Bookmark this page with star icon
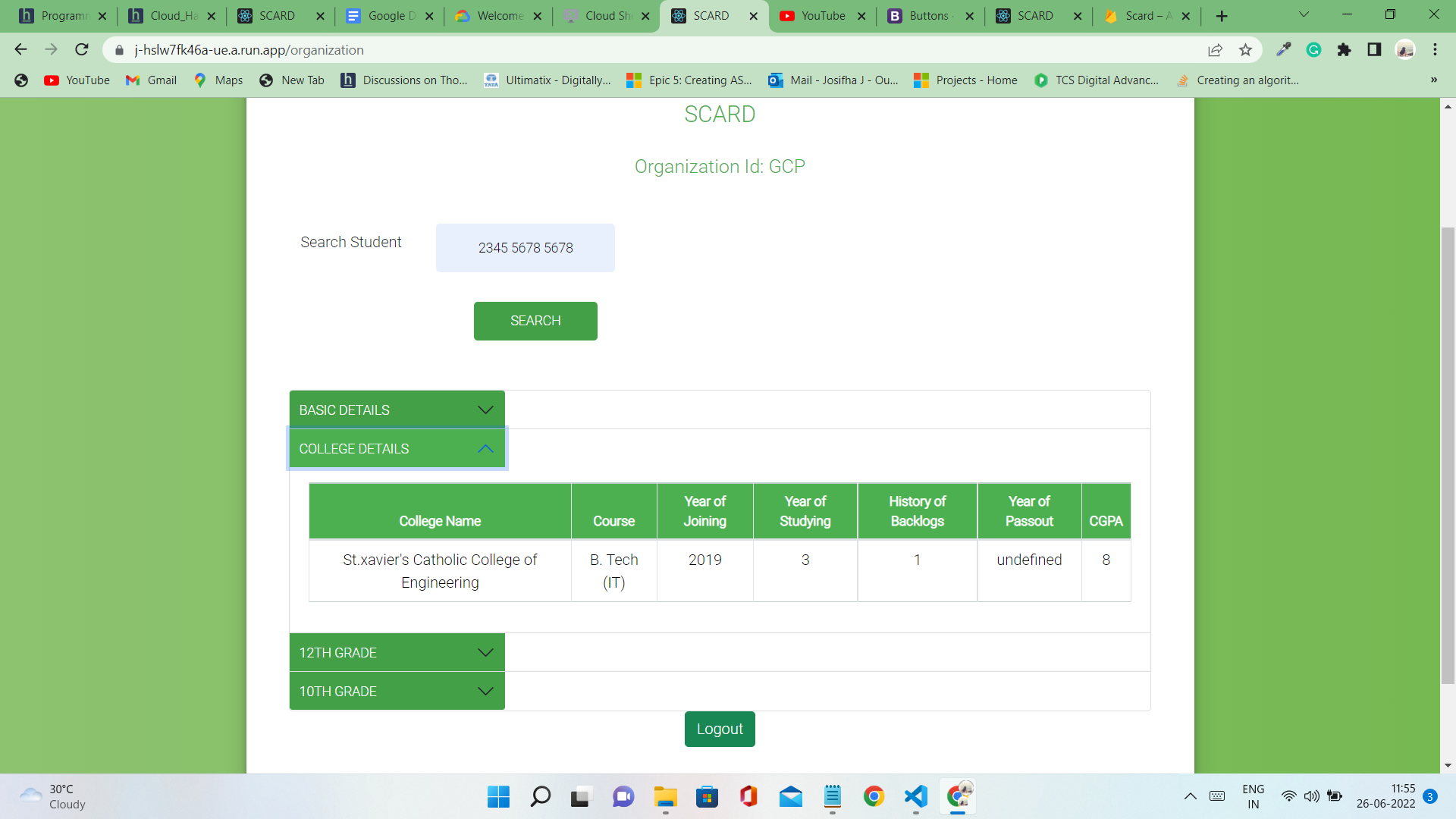Image resolution: width=1456 pixels, height=819 pixels. click(1245, 50)
